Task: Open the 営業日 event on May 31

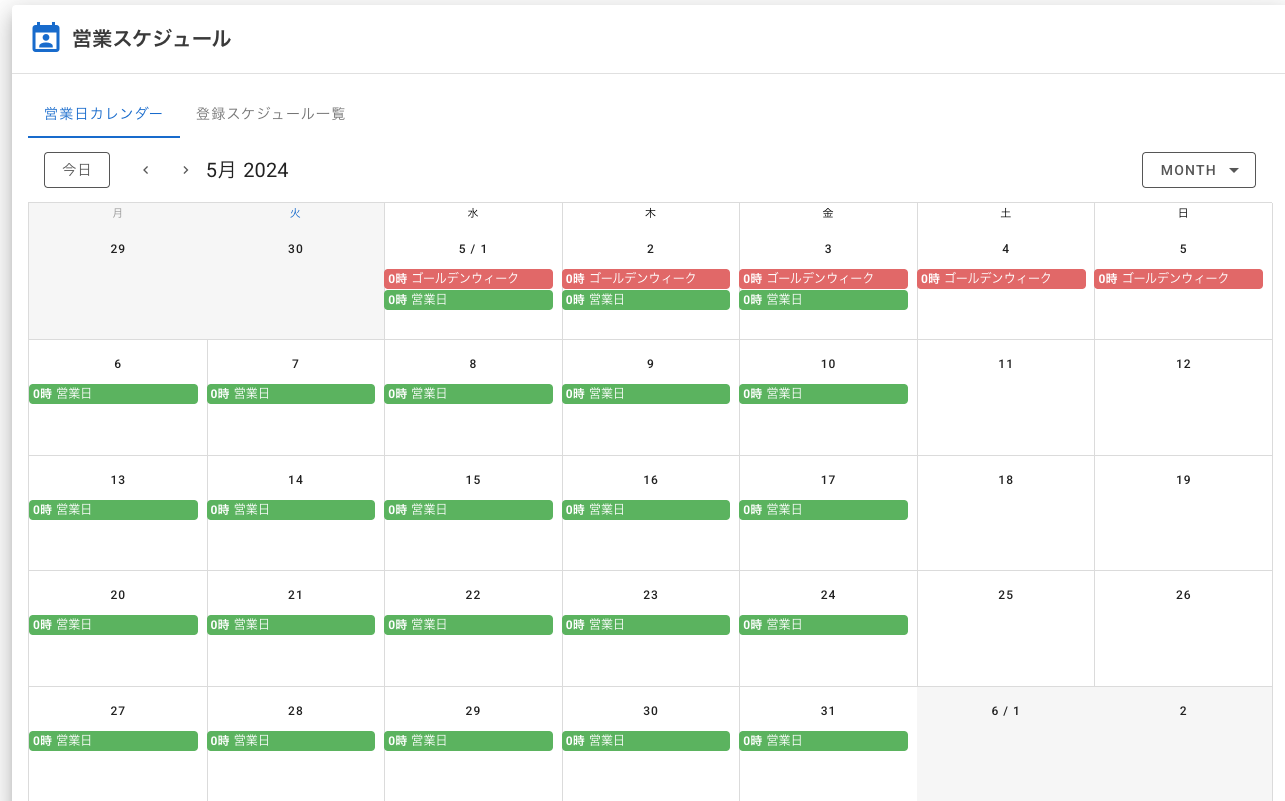Action: click(823, 741)
